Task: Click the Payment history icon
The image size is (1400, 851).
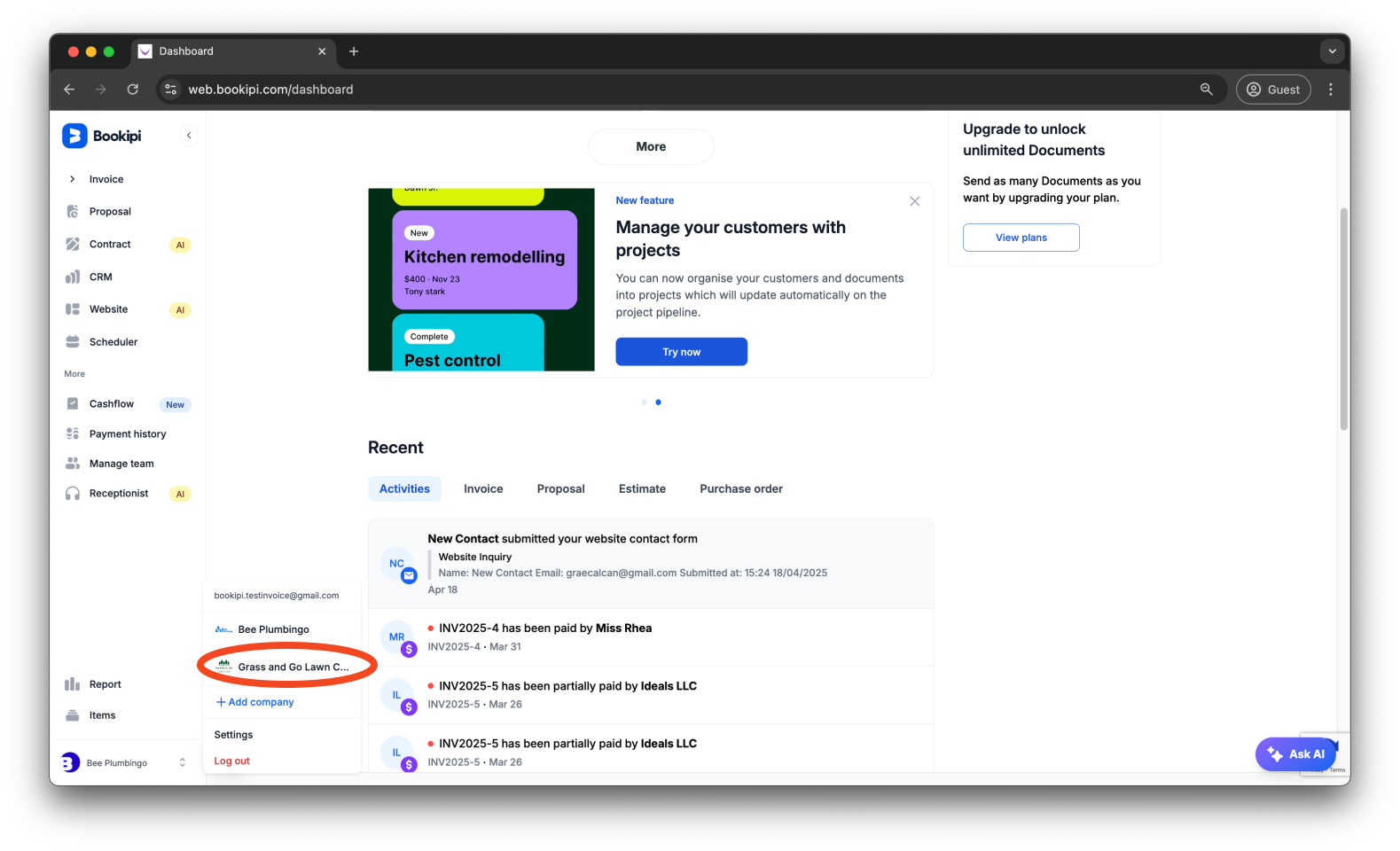Action: tap(73, 433)
